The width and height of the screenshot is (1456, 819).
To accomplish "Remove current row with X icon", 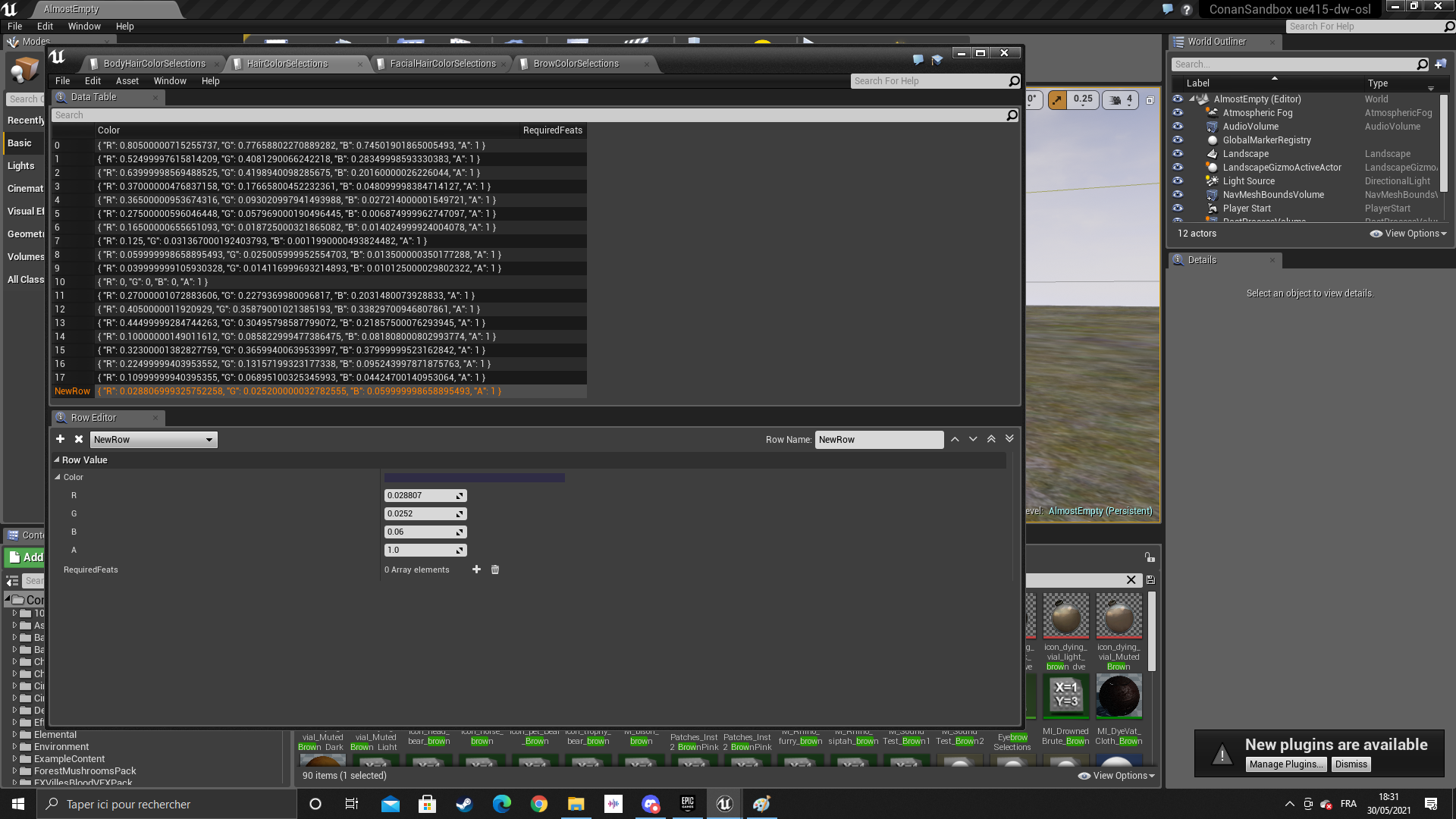I will click(79, 439).
